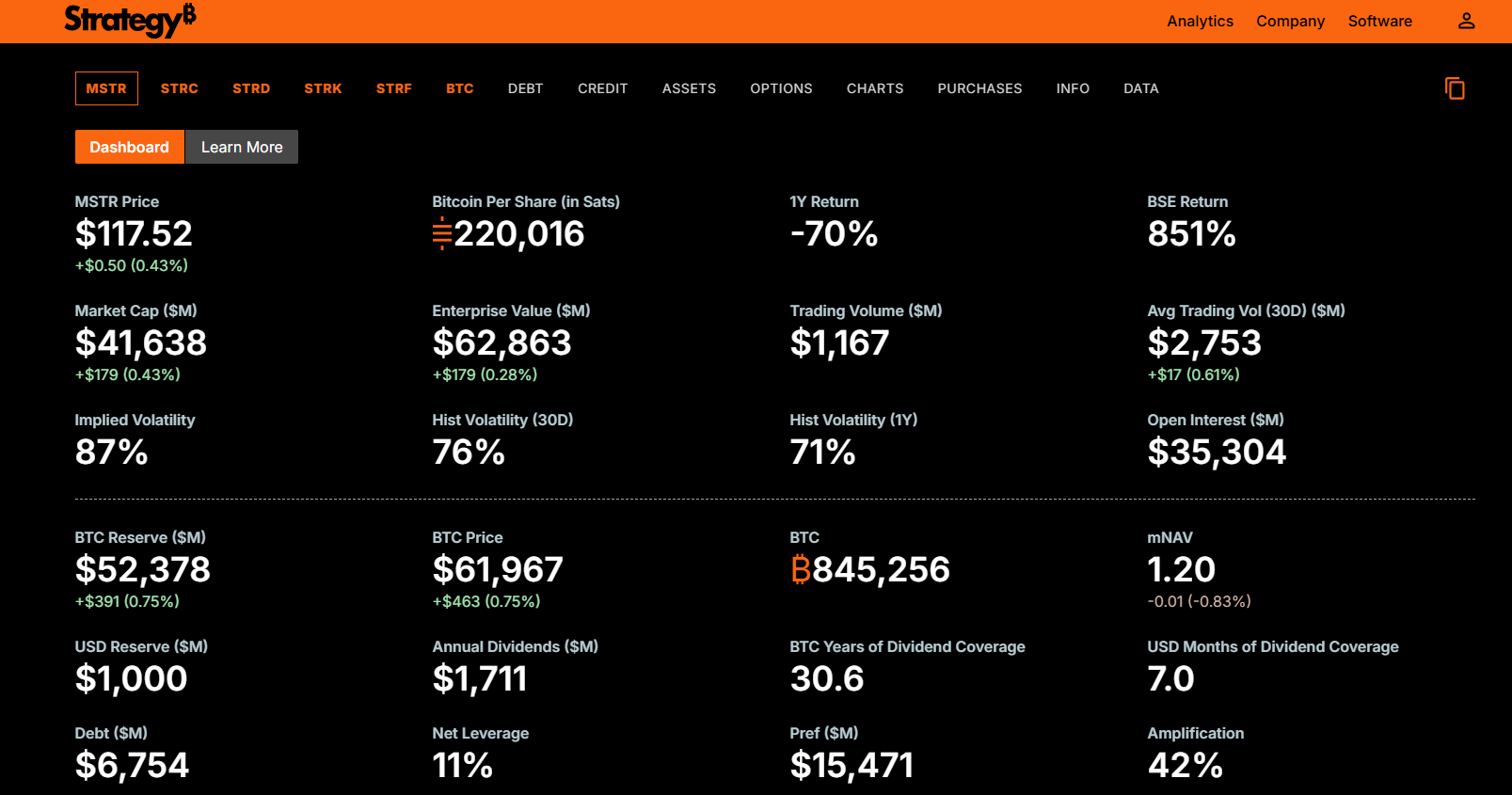Open the BTC tab
The image size is (1512, 795).
[460, 88]
